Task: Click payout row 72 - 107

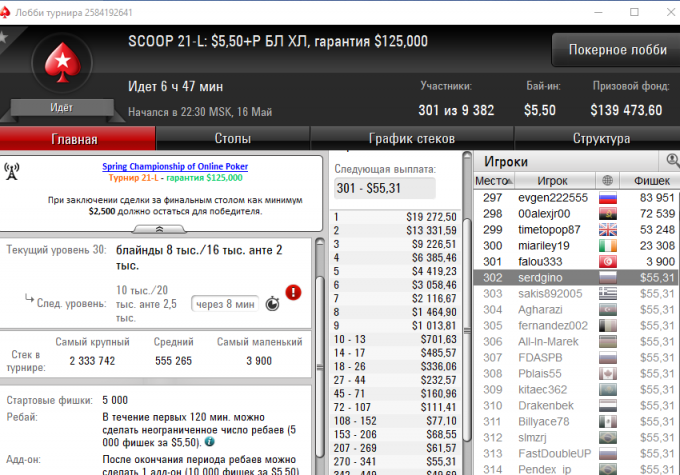Action: 395,407
